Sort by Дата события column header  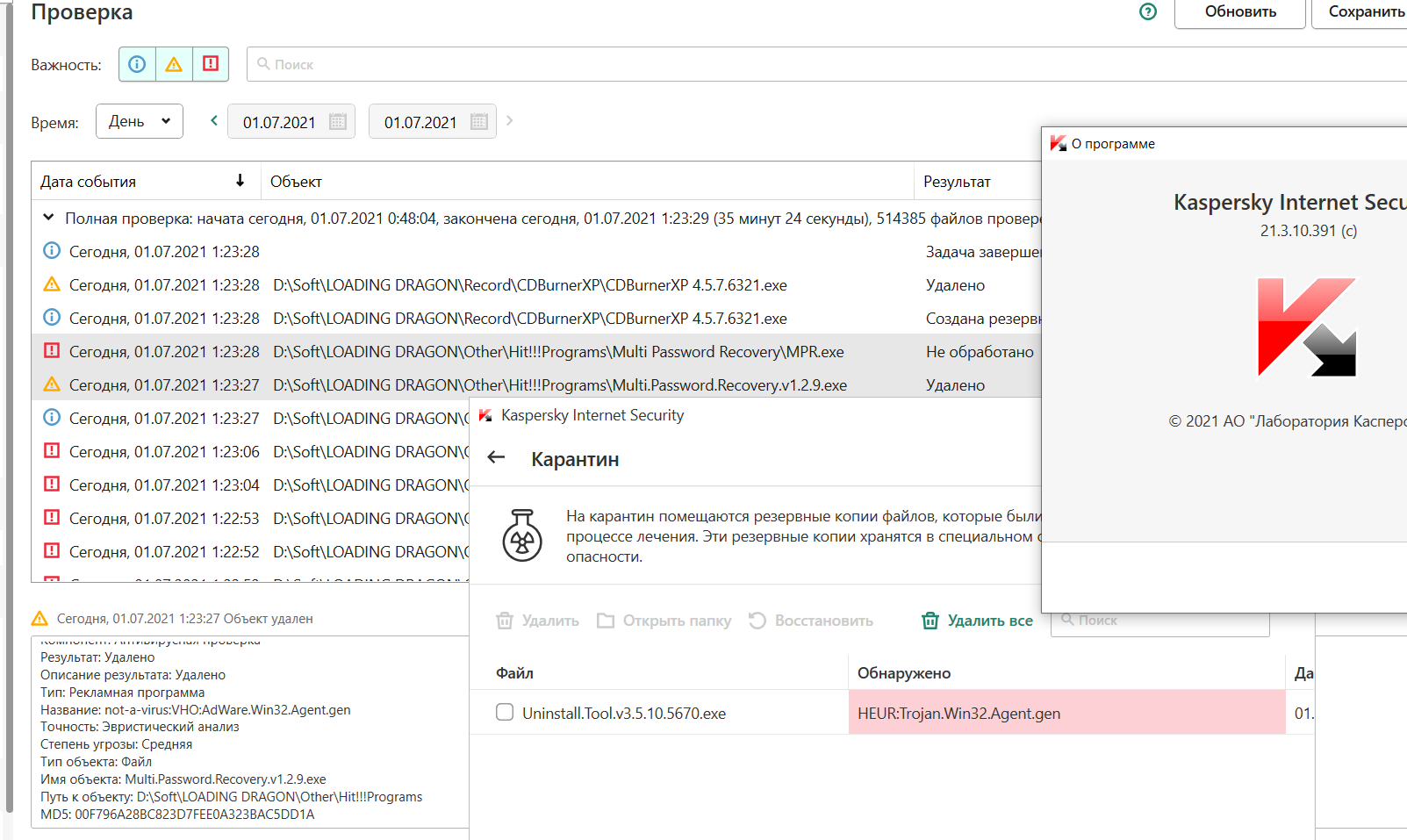pos(146,182)
